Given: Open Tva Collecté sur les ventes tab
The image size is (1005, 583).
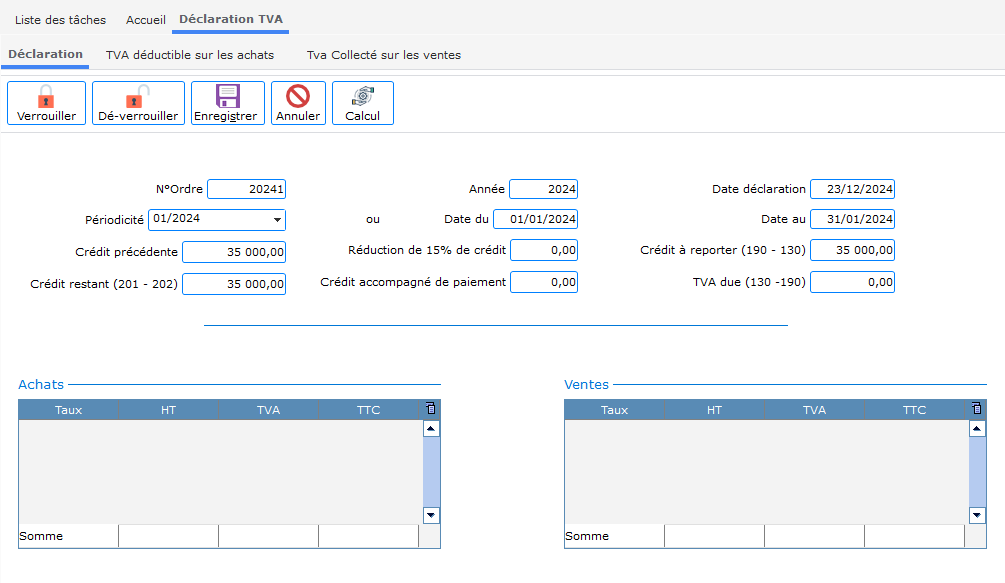Looking at the screenshot, I should coord(383,55).
